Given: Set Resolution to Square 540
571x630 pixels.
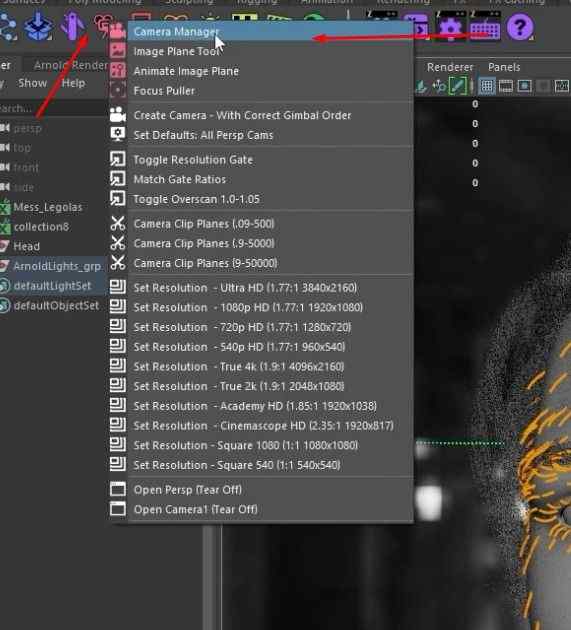Looking at the screenshot, I should (x=261, y=465).
